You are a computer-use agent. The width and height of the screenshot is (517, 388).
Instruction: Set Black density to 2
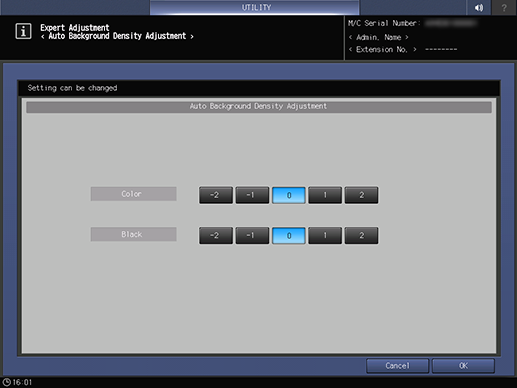coord(361,236)
